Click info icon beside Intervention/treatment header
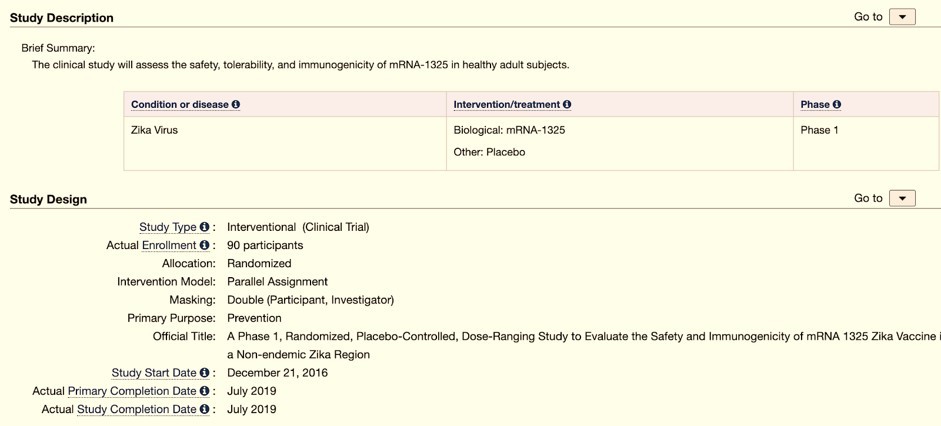Screen dimensions: 941x426 click(x=567, y=105)
